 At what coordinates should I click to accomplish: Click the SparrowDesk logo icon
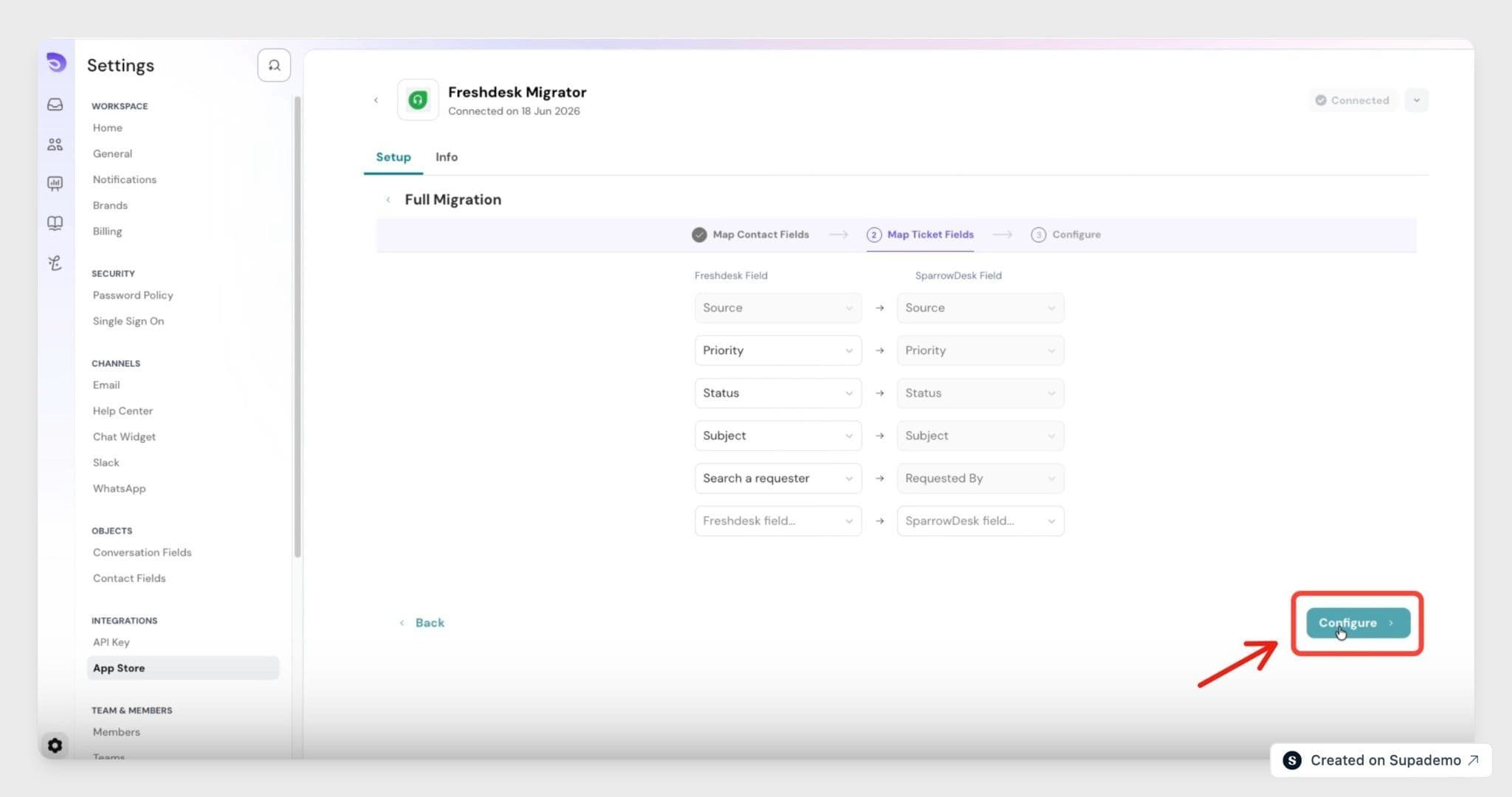click(x=55, y=63)
